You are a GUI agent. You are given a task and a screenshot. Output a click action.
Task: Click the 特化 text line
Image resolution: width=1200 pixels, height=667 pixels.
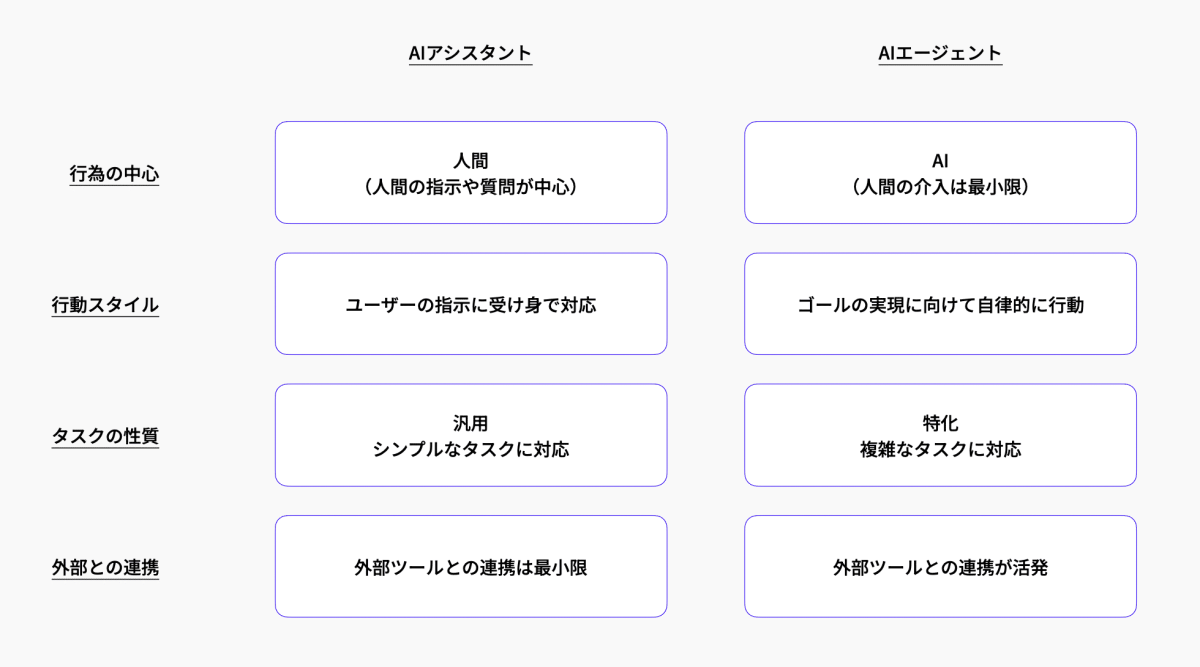coord(940,423)
